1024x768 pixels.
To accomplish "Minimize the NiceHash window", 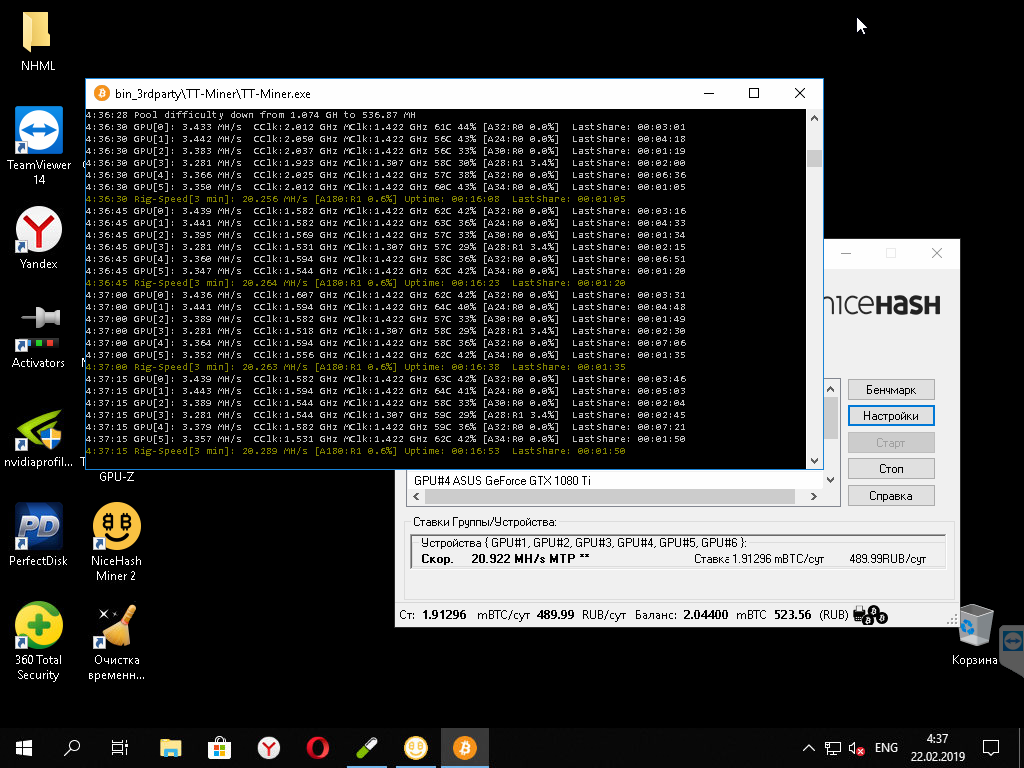I will coord(846,253).
